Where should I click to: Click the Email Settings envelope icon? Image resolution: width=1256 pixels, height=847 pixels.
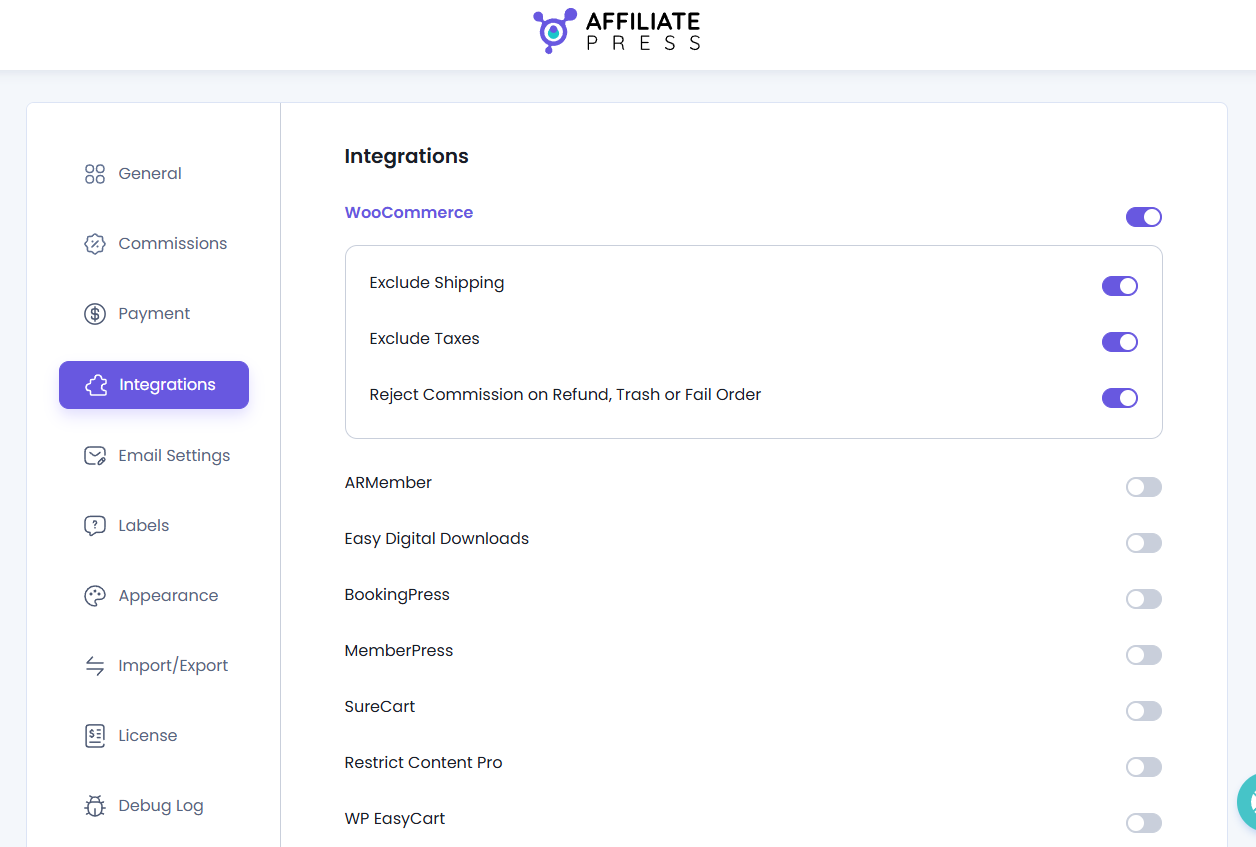click(x=94, y=455)
